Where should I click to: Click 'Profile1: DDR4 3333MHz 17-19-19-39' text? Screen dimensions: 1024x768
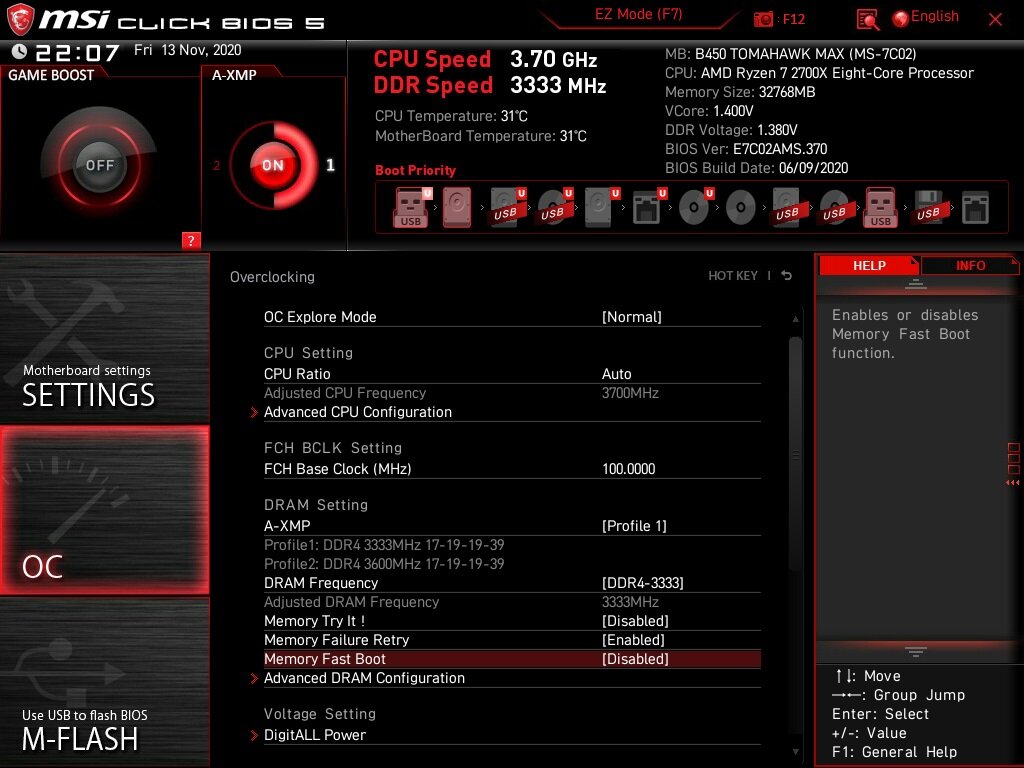click(384, 545)
